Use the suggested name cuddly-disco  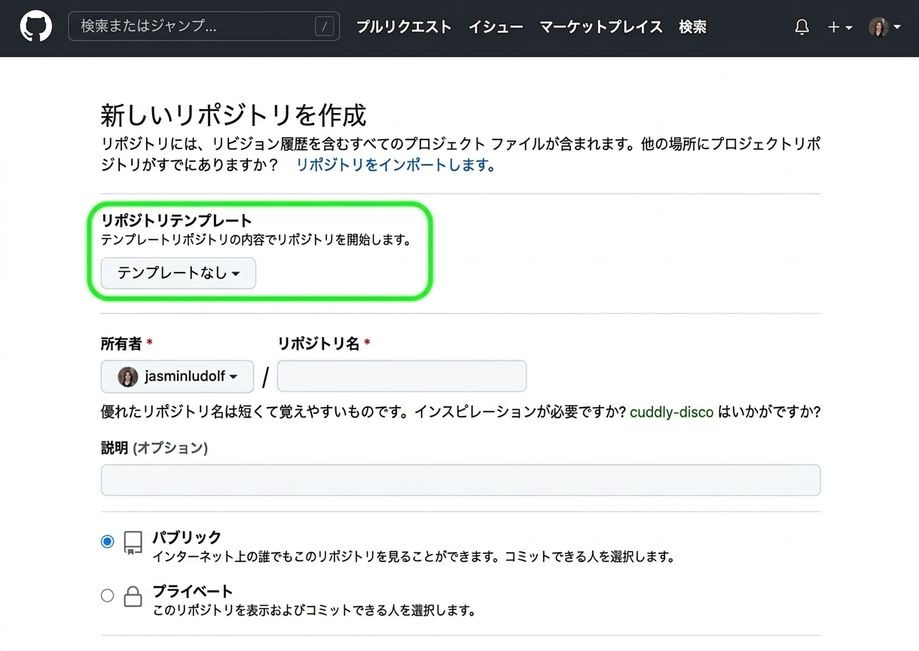tap(671, 412)
